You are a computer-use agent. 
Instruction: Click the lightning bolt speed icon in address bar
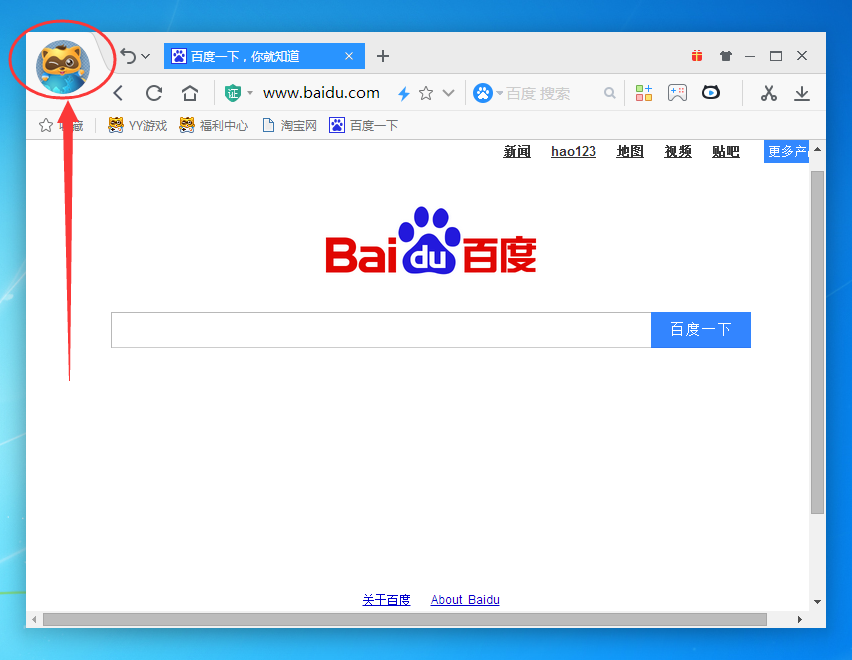coord(404,93)
